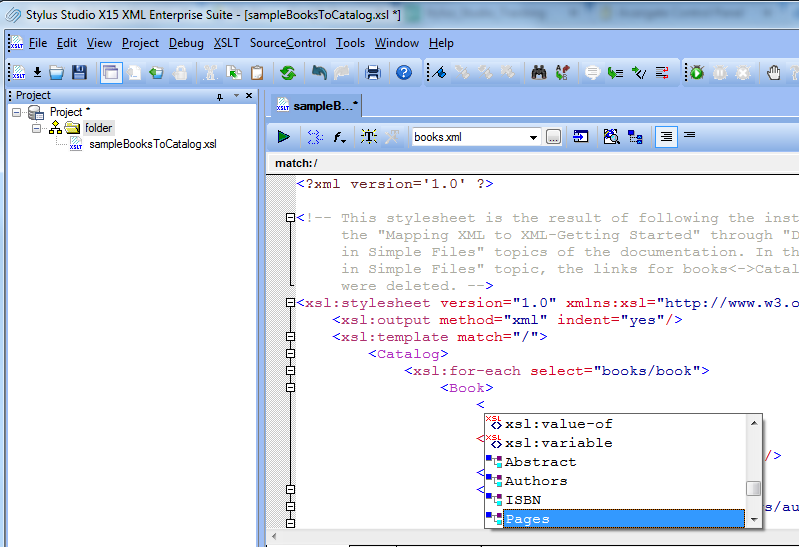Open the XSLT menu
799x547 pixels.
(x=226, y=43)
